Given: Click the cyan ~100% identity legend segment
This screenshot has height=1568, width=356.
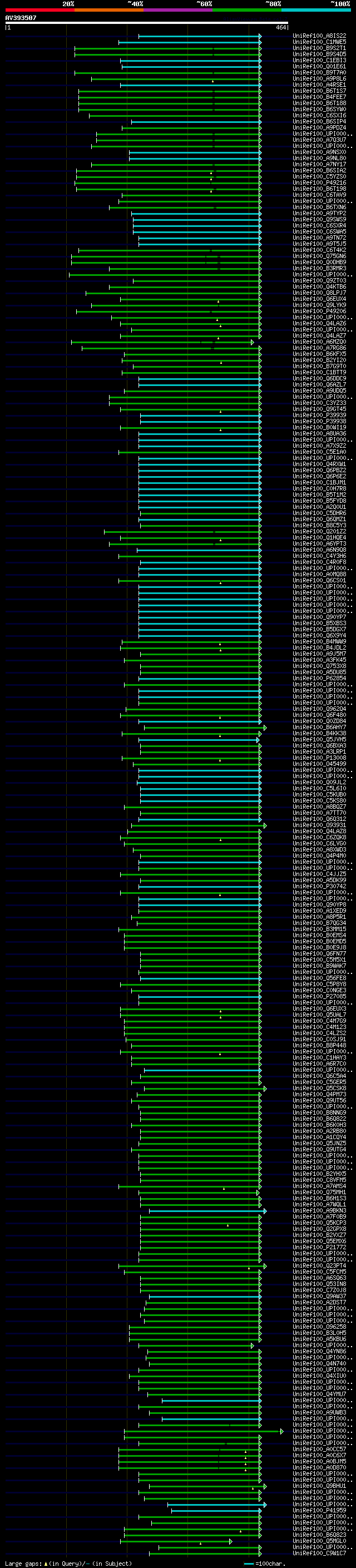Looking at the screenshot, I should [x=316, y=11].
